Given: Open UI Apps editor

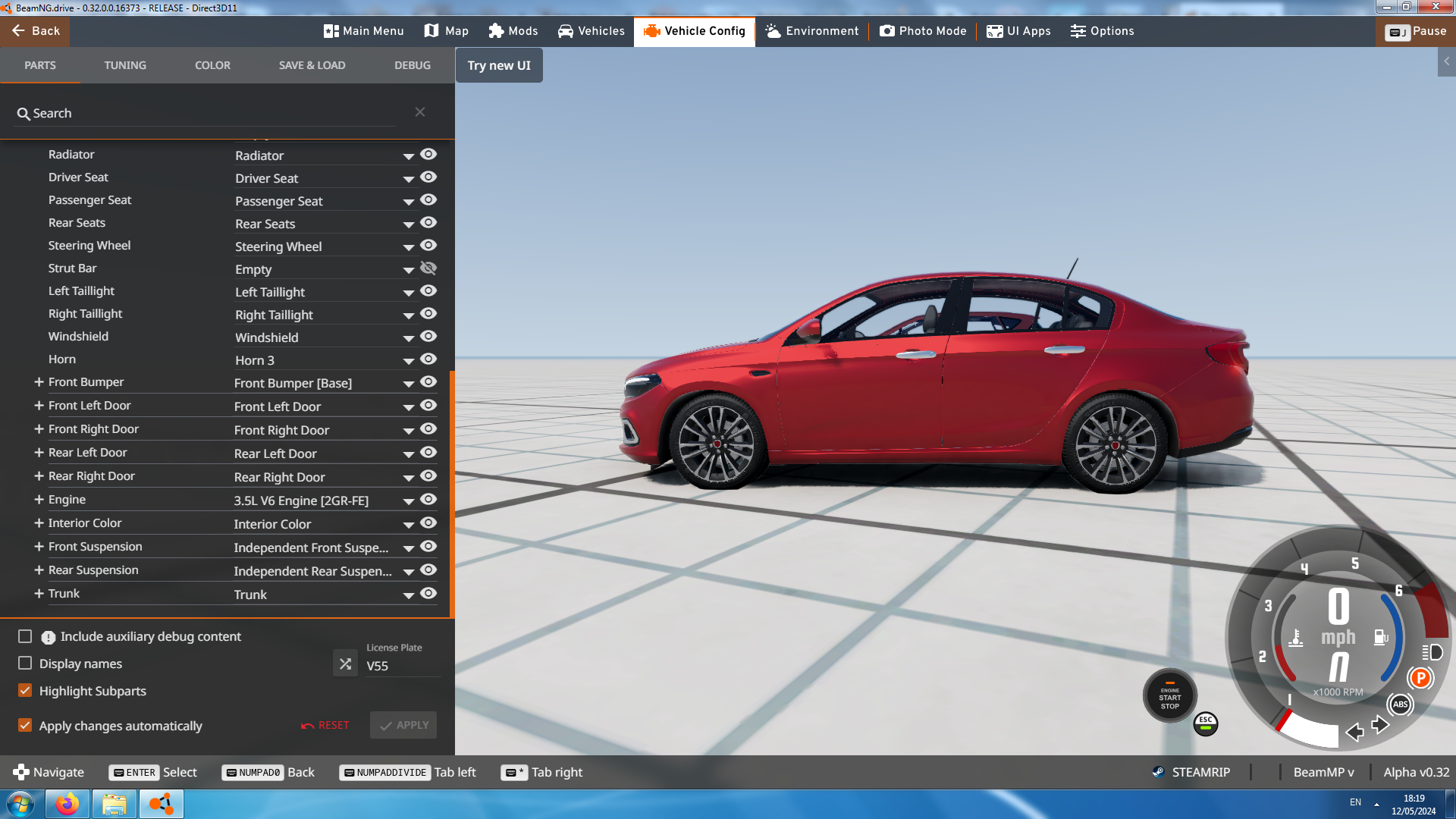Looking at the screenshot, I should click(1018, 31).
